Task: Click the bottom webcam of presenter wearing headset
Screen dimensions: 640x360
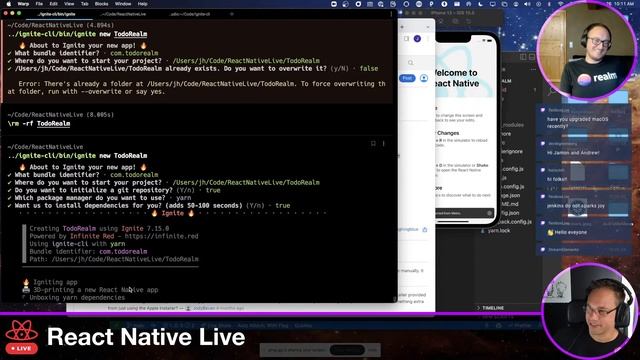Action: coord(590,311)
